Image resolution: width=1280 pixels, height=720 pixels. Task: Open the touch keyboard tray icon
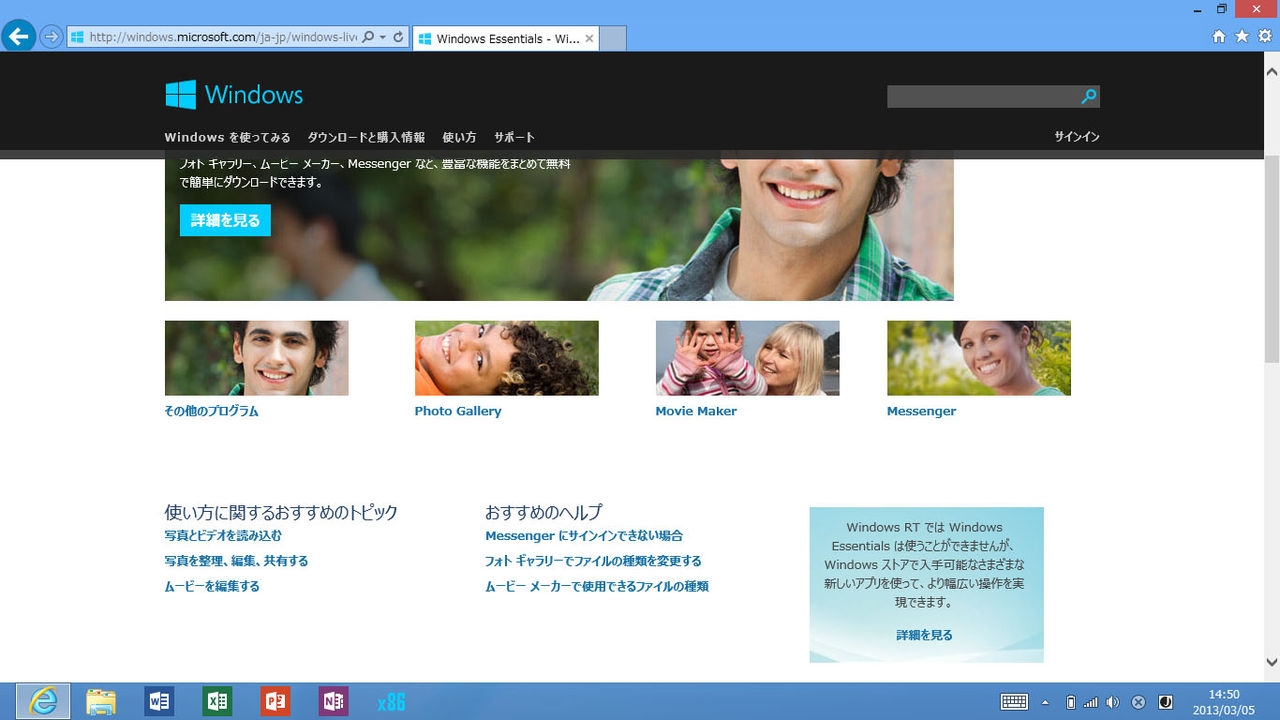[x=1014, y=702]
